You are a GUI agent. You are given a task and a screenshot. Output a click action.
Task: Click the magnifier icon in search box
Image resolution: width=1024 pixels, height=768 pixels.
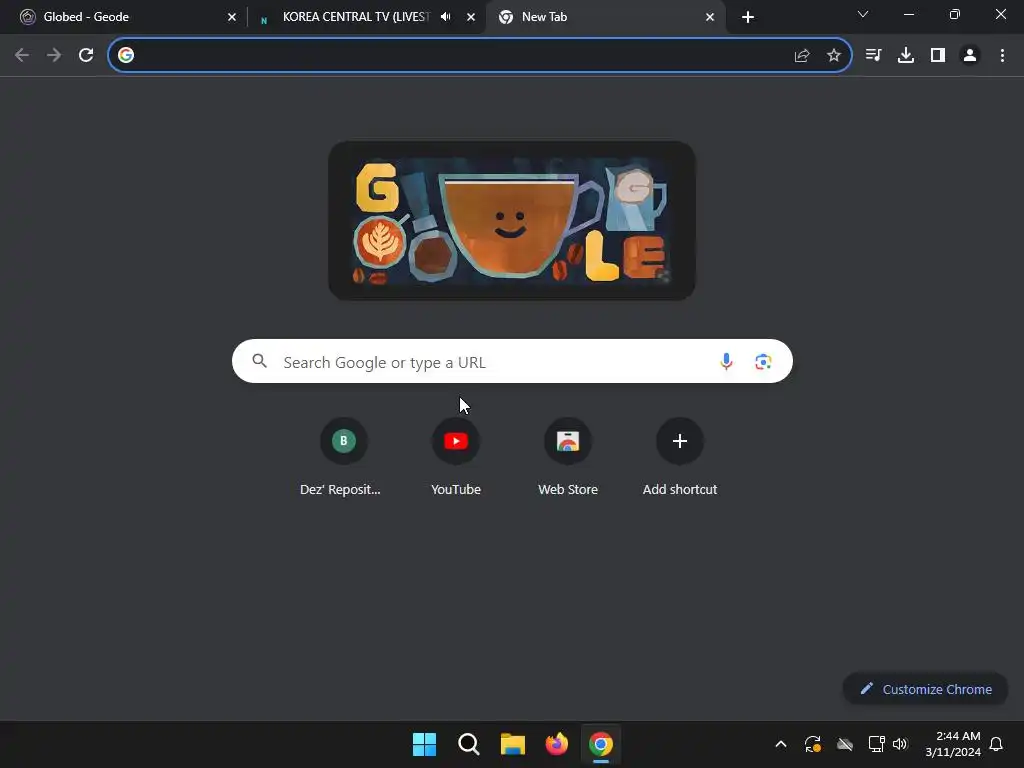[x=260, y=360]
